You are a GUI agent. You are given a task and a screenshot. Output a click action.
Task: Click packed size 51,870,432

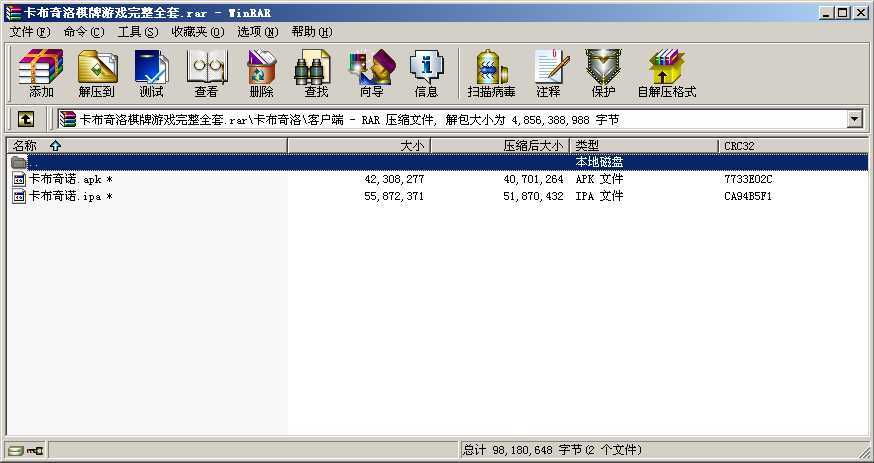coord(533,196)
